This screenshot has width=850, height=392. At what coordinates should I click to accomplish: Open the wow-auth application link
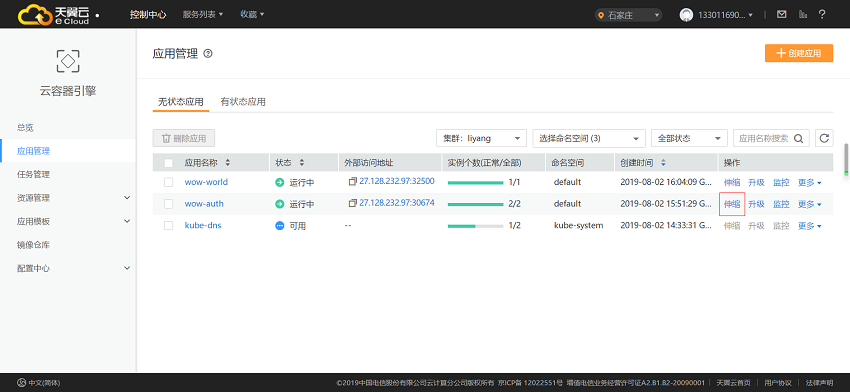(x=204, y=204)
